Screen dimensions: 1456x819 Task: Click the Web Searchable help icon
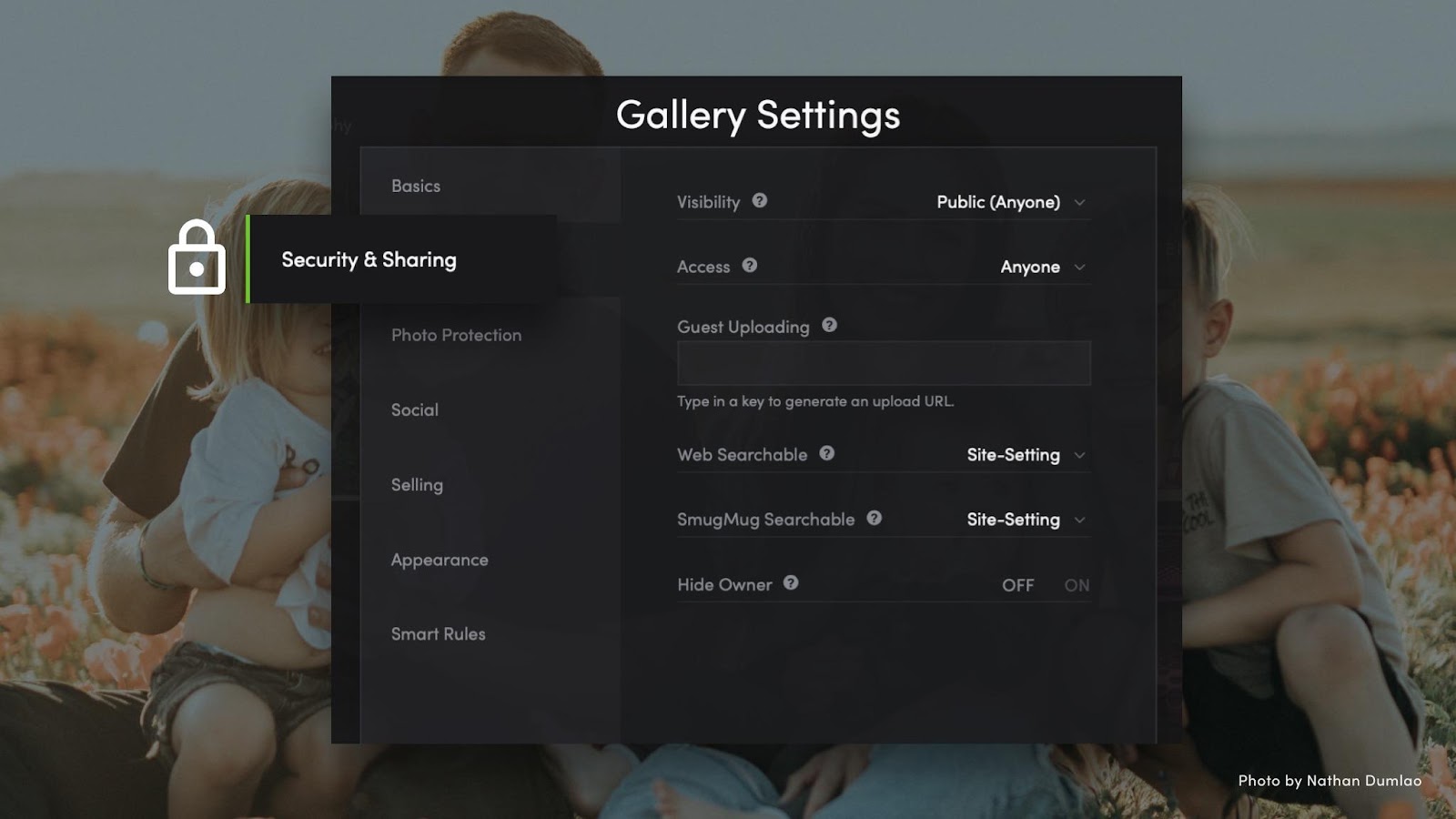(x=824, y=454)
